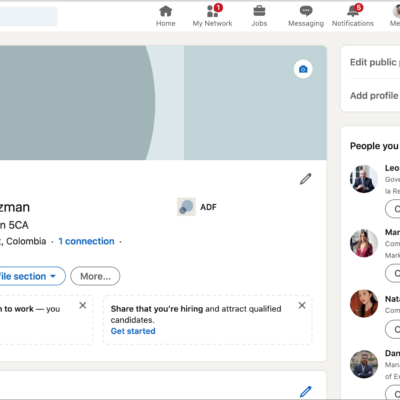
Task: Open the ADF company logo
Action: click(186, 207)
